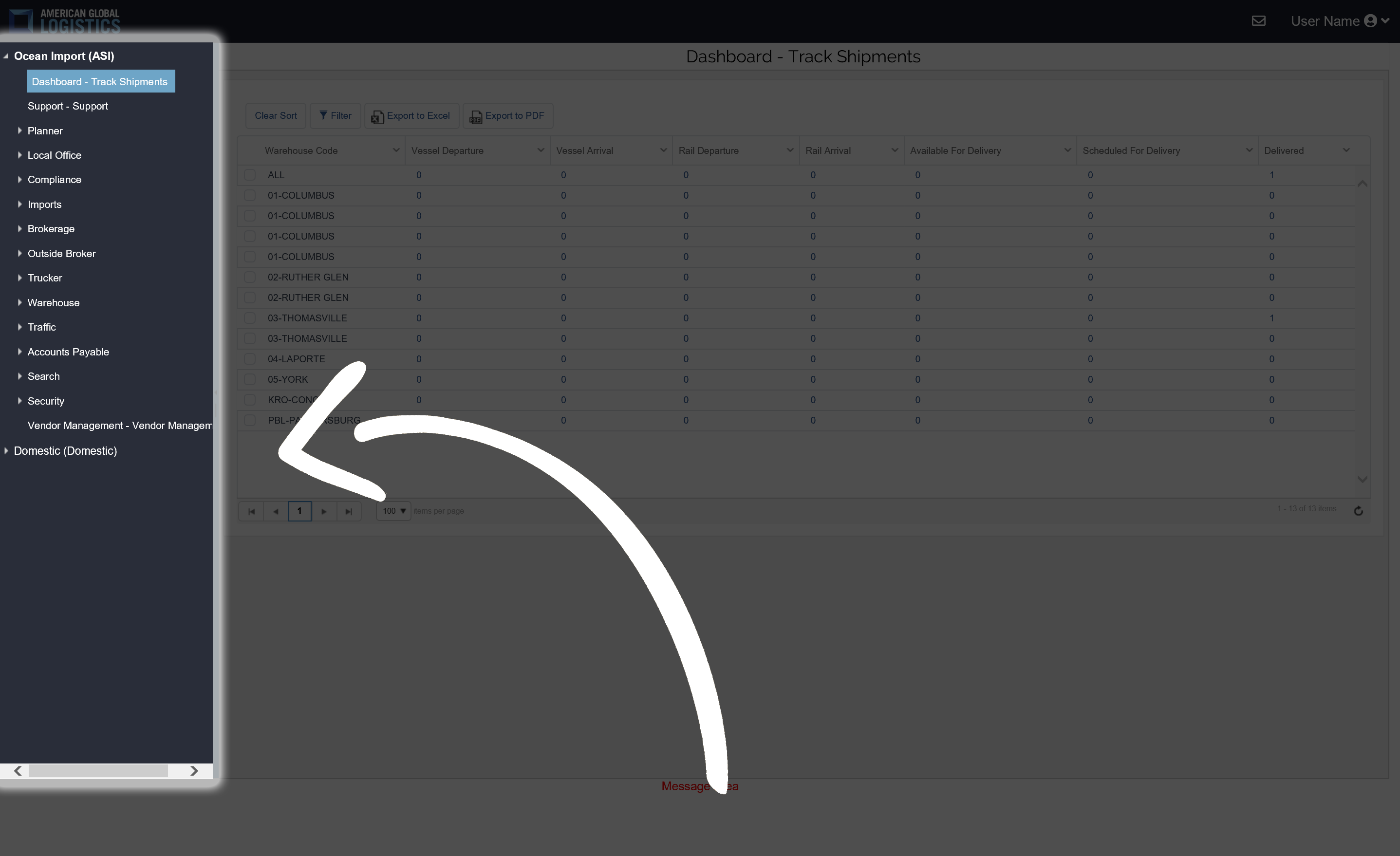Image resolution: width=1400 pixels, height=856 pixels.
Task: Expand the Brokerage tree arrow
Action: (19, 229)
